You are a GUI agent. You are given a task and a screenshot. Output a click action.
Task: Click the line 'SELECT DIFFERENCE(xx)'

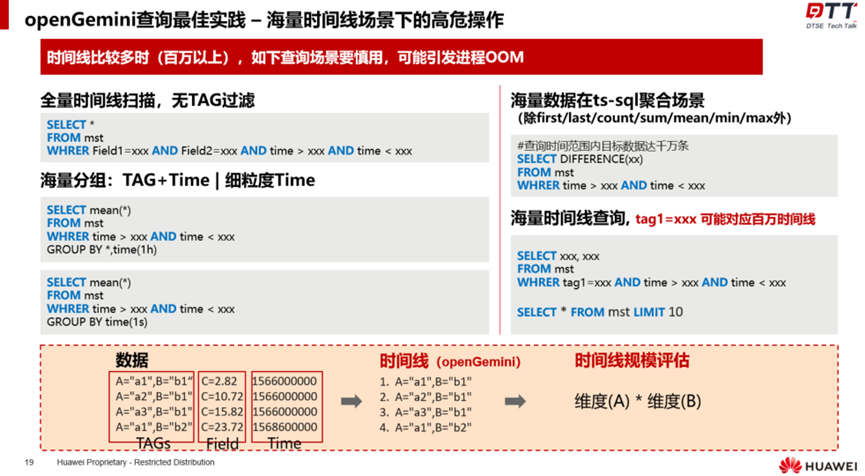580,159
